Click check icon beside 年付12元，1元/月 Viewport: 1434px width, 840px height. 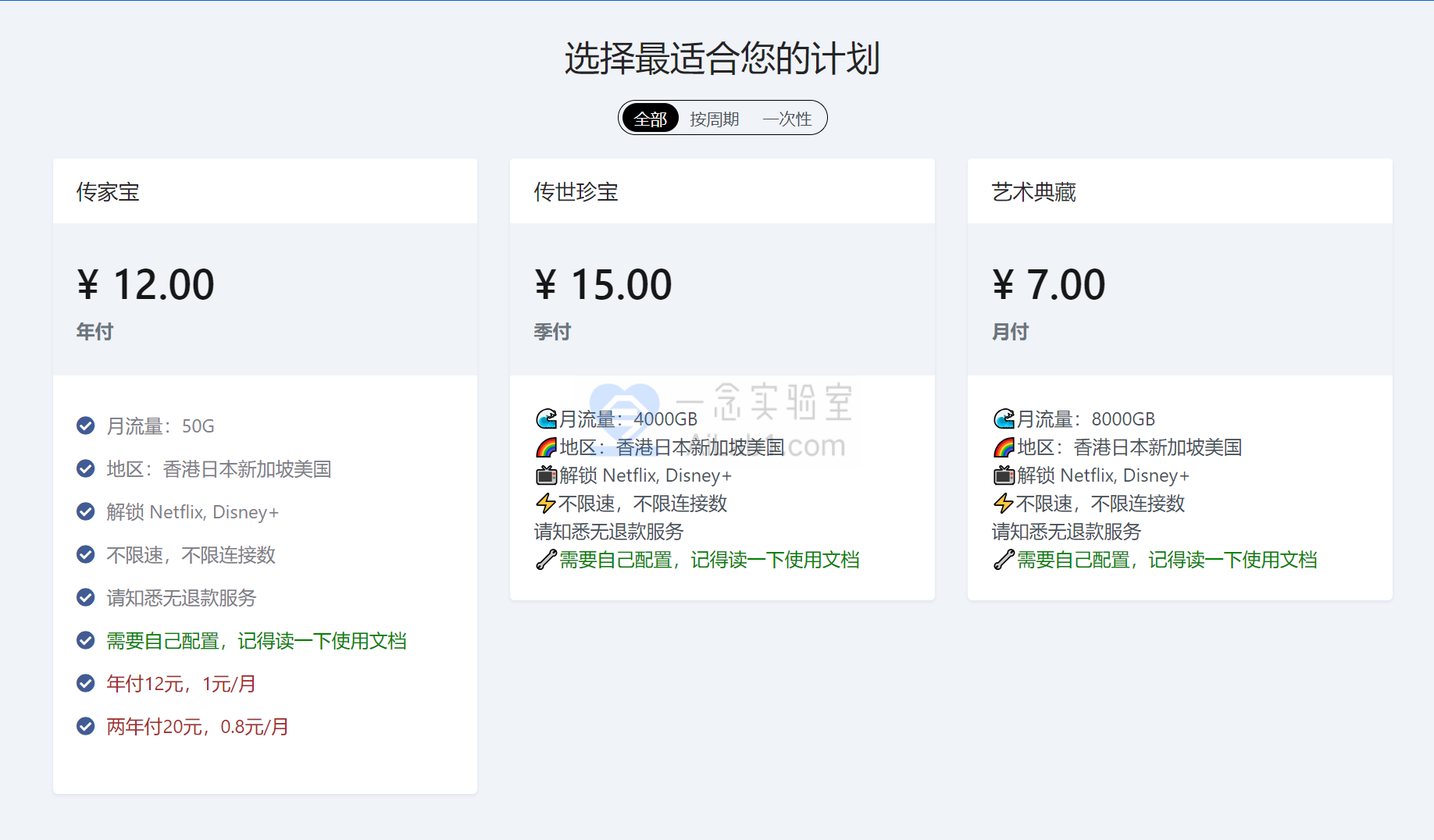coord(86,683)
